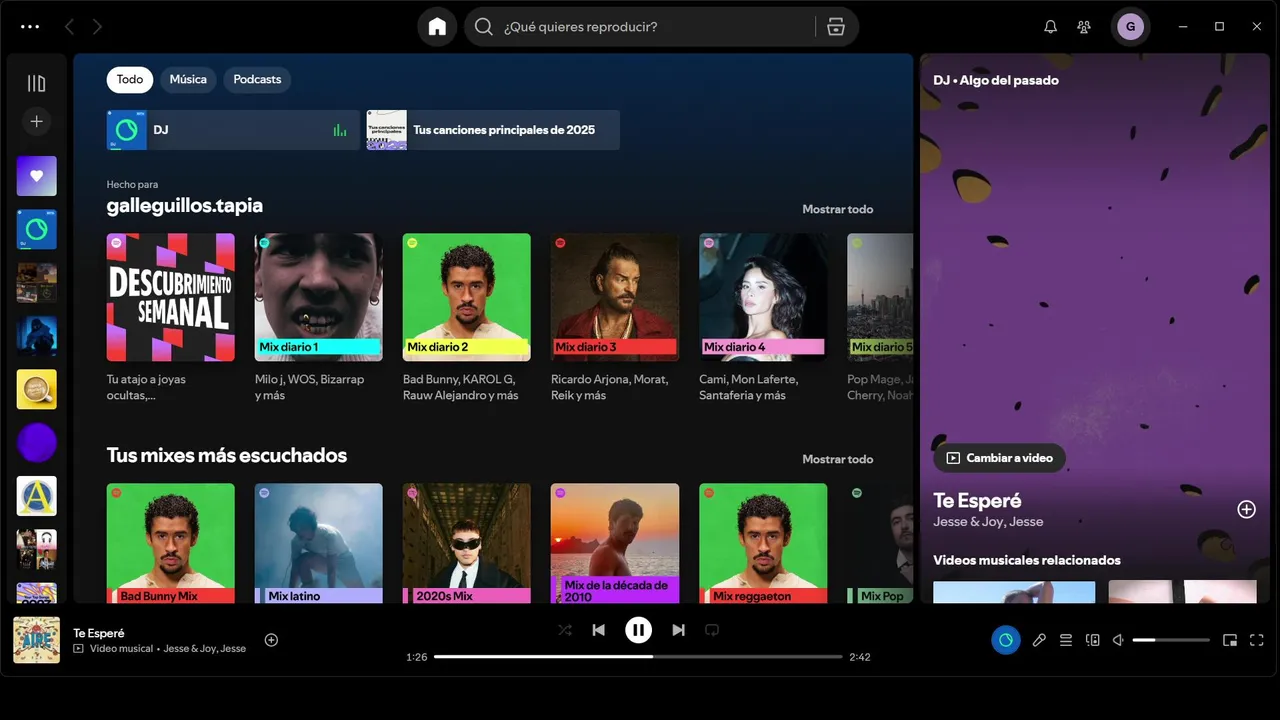The height and width of the screenshot is (720, 1280).
Task: Open Mix de la década de 2010
Action: click(x=615, y=543)
